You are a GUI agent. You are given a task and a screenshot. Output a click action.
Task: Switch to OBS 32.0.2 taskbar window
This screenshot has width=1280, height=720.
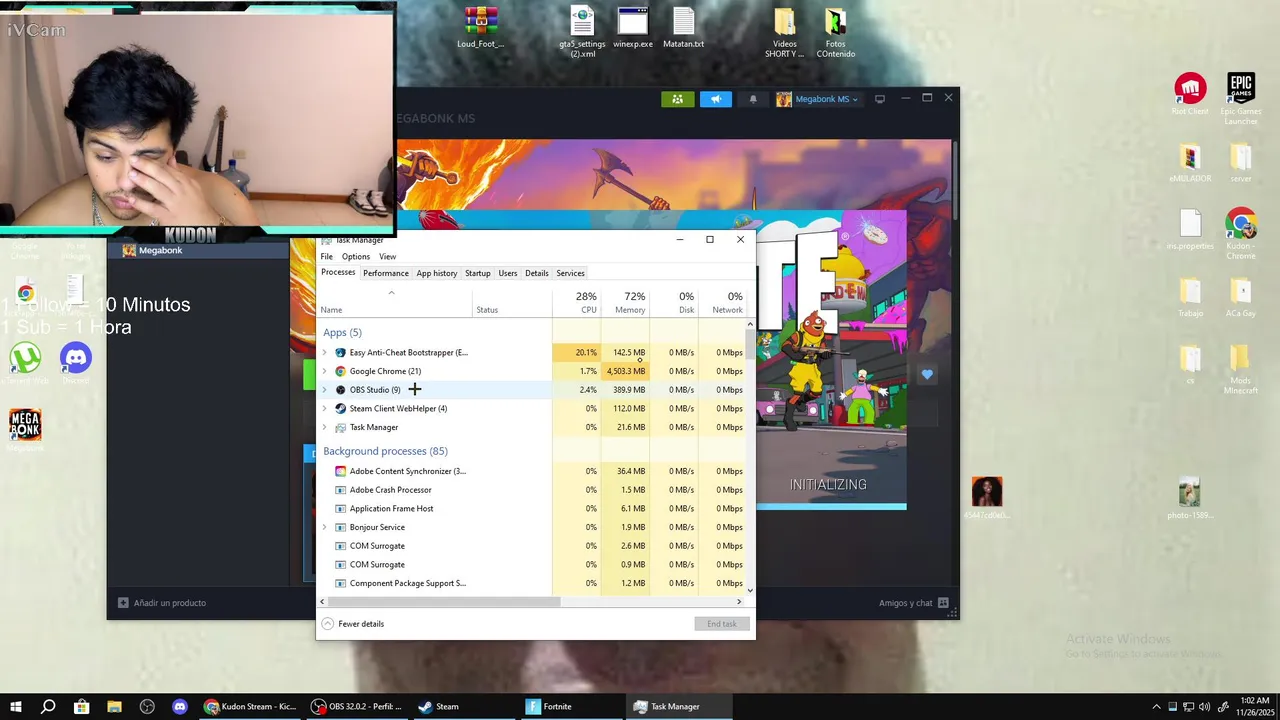pos(356,707)
